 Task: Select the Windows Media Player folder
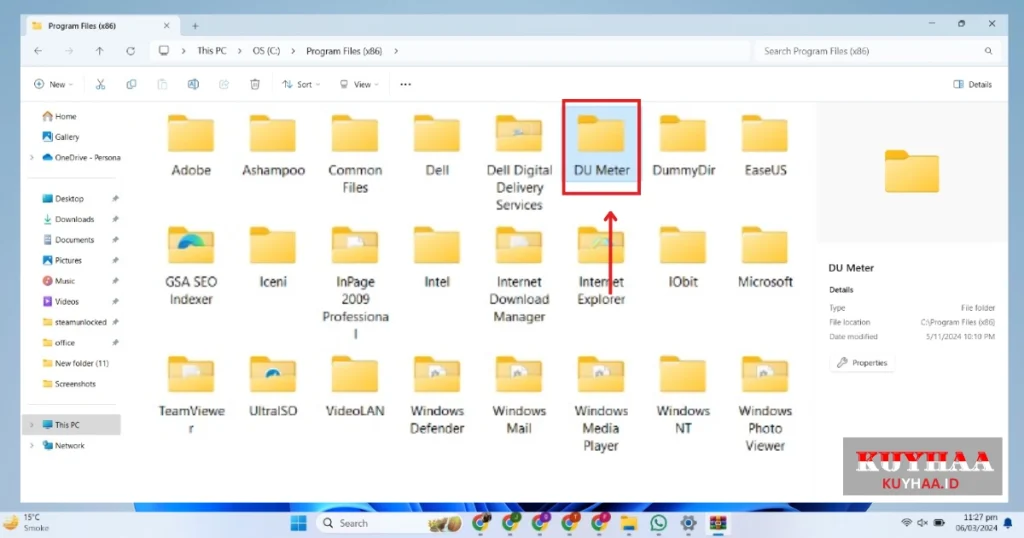point(601,404)
